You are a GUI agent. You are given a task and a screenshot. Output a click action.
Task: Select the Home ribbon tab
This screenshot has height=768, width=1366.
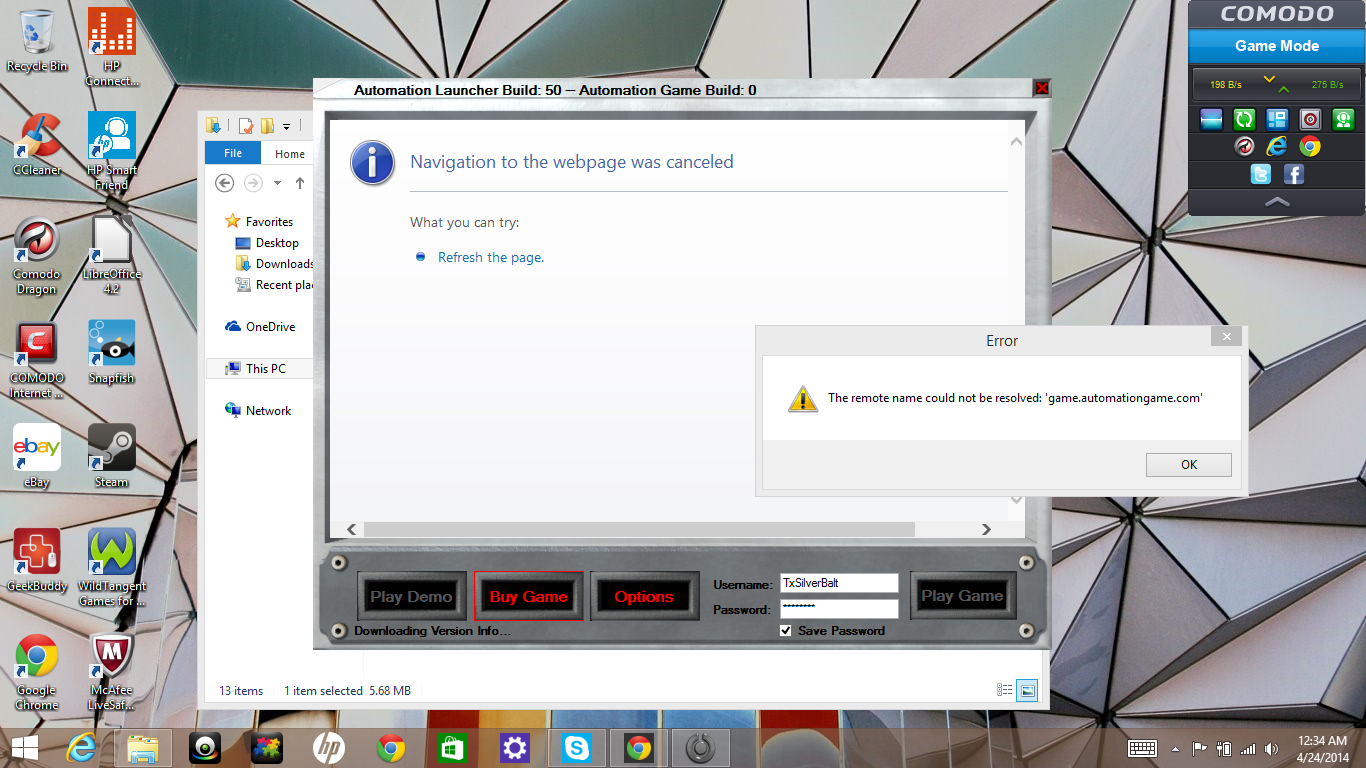tap(289, 153)
